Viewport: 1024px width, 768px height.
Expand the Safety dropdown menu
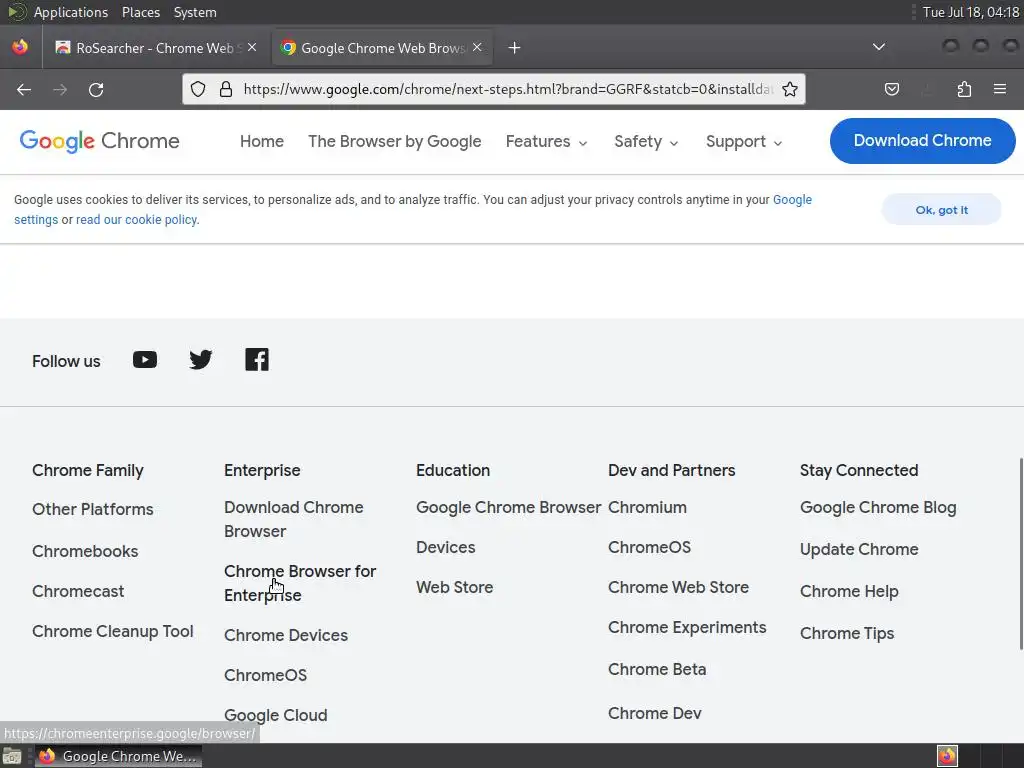647,142
